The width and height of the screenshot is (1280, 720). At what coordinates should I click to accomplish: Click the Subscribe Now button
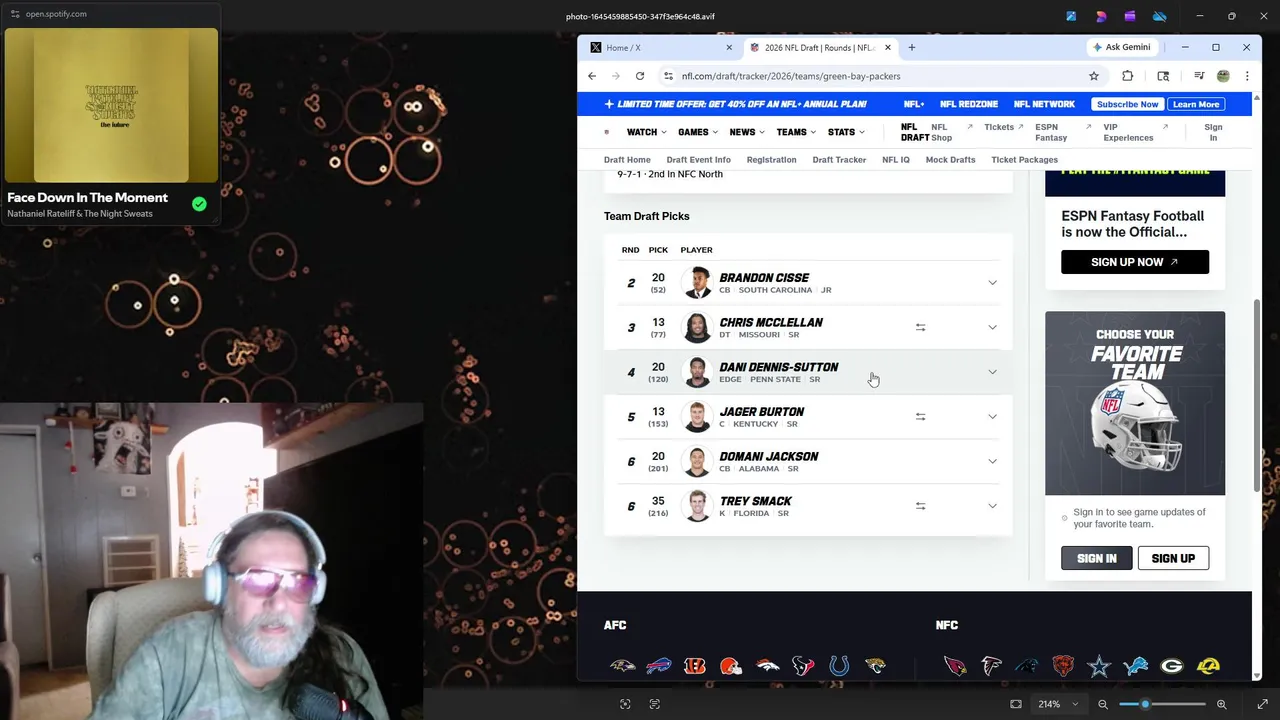pos(1127,104)
